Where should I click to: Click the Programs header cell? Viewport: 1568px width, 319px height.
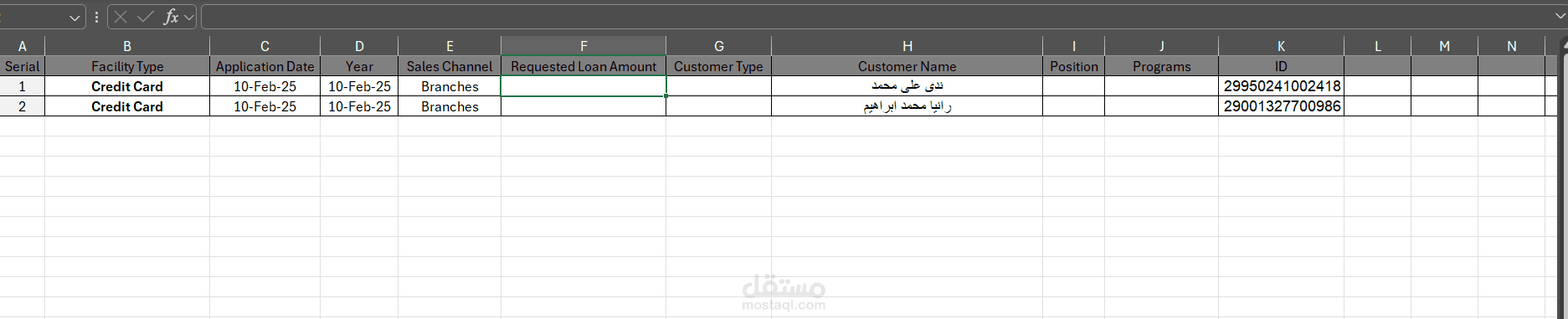[x=1162, y=66]
